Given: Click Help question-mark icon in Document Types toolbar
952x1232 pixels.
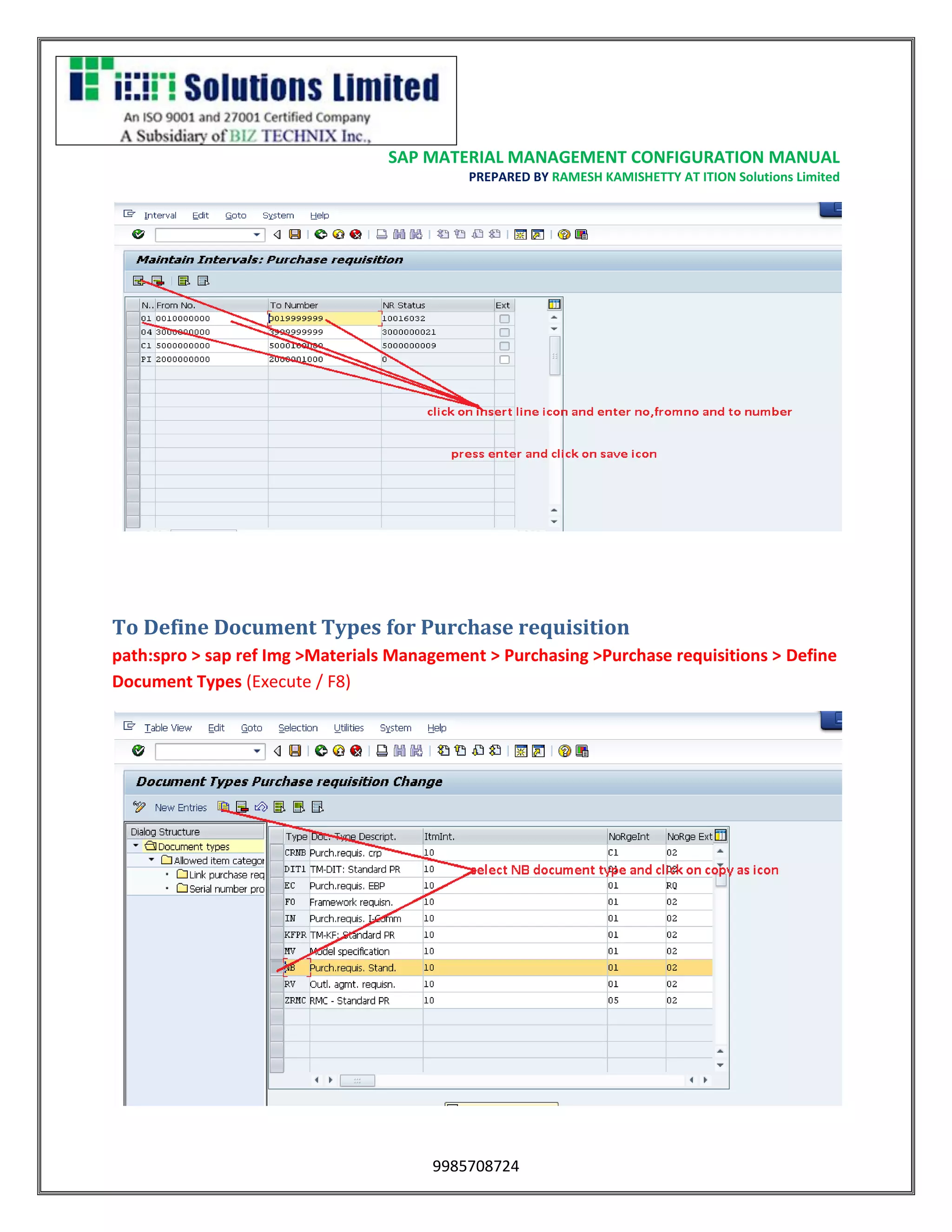Looking at the screenshot, I should (564, 750).
